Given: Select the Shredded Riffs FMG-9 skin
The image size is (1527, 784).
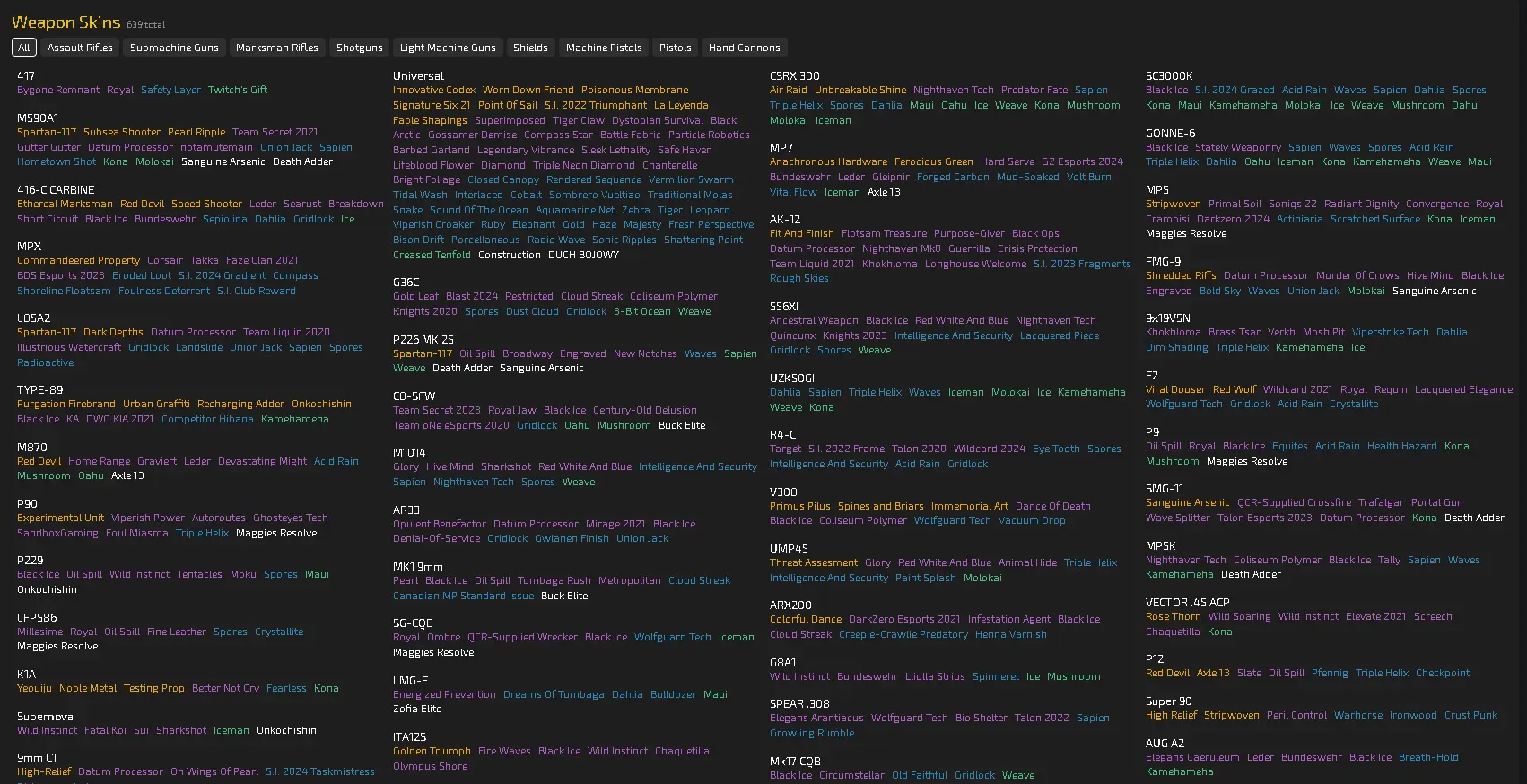Looking at the screenshot, I should coord(1181,276).
